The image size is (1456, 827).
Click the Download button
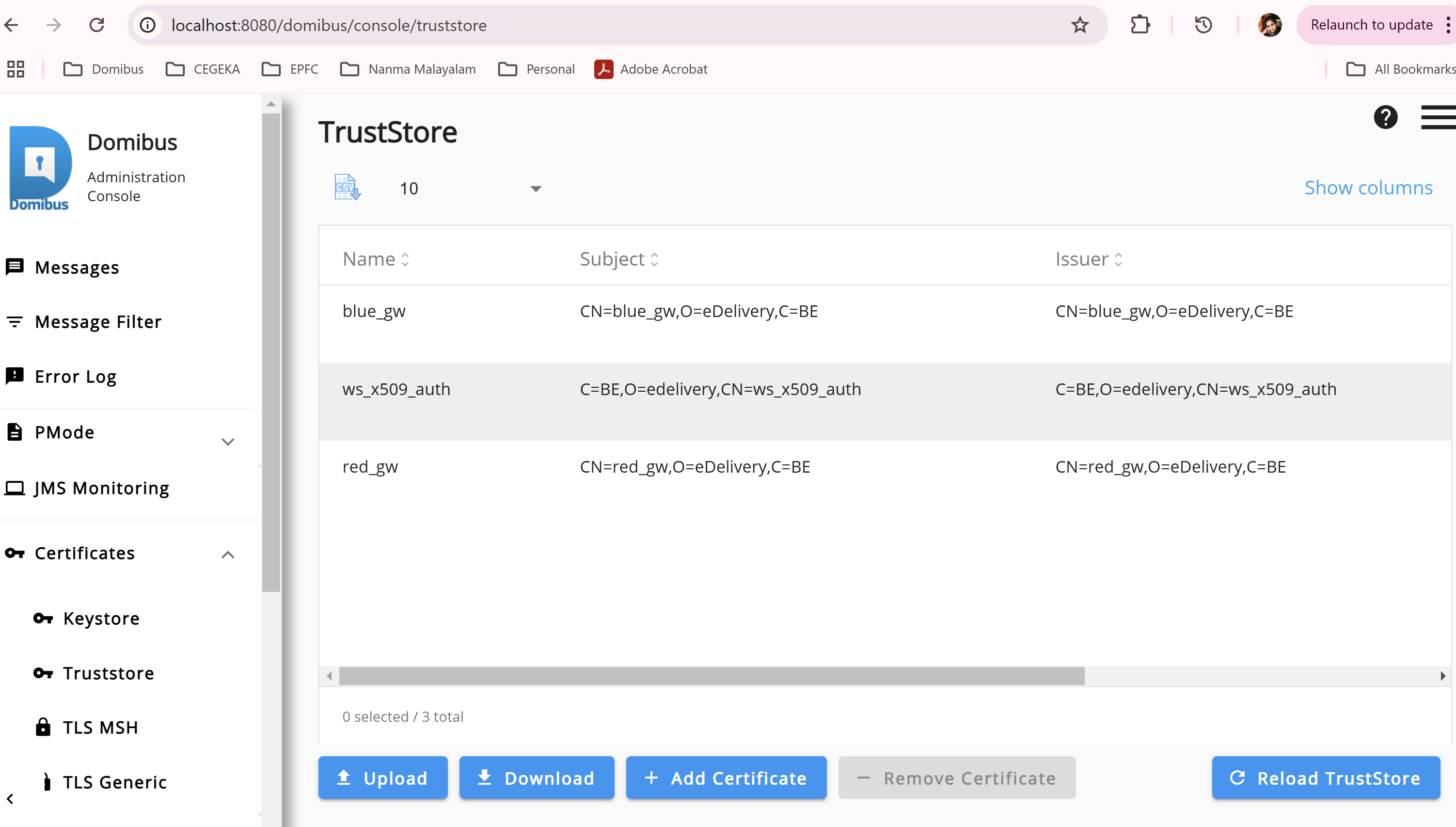tap(537, 777)
